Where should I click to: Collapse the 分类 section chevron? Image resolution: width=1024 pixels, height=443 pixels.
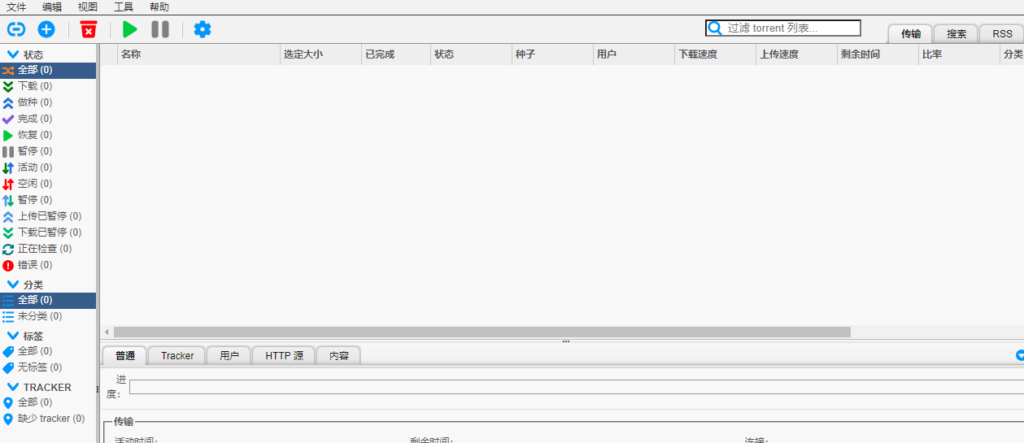coord(13,284)
